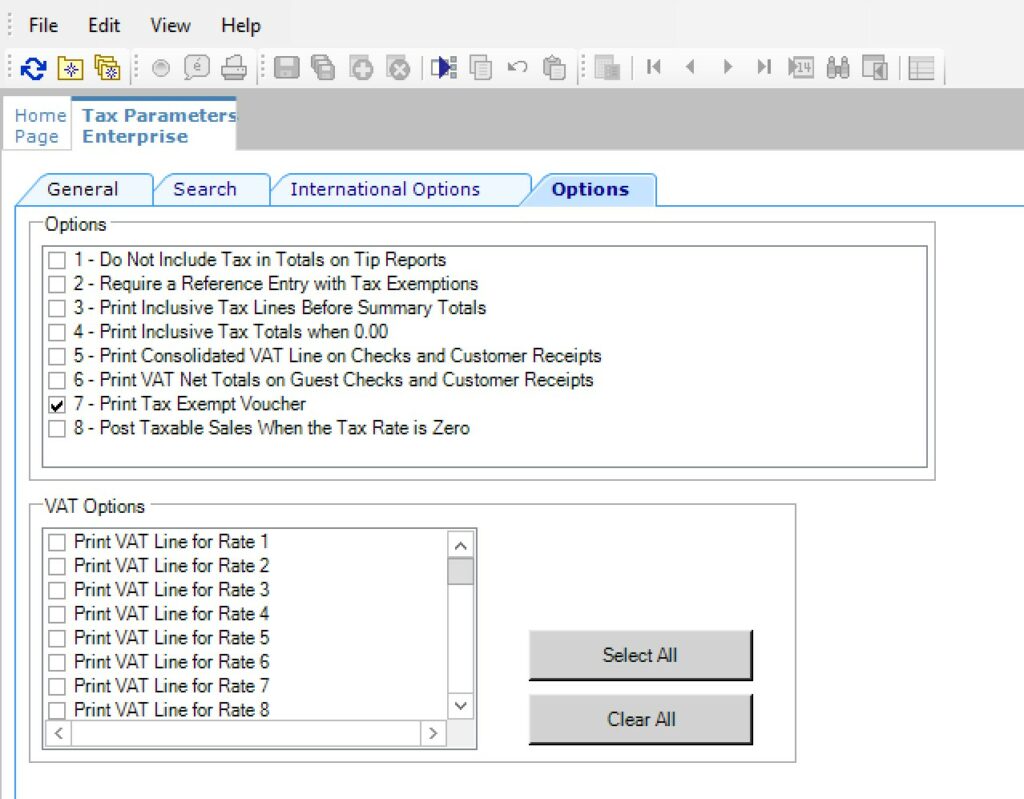Check Print VAT Line for Rate 6
The image size is (1024, 799).
pyautogui.click(x=57, y=662)
